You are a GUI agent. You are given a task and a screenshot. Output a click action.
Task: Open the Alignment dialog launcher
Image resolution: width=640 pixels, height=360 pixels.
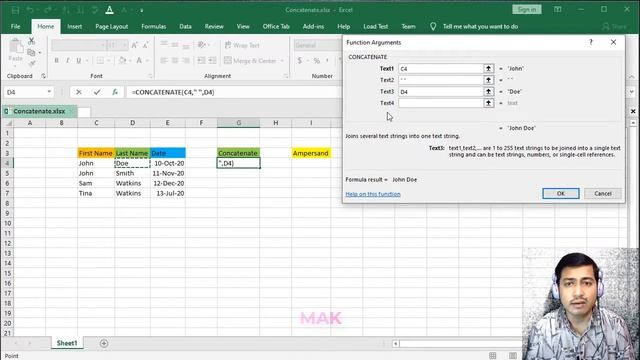285,76
